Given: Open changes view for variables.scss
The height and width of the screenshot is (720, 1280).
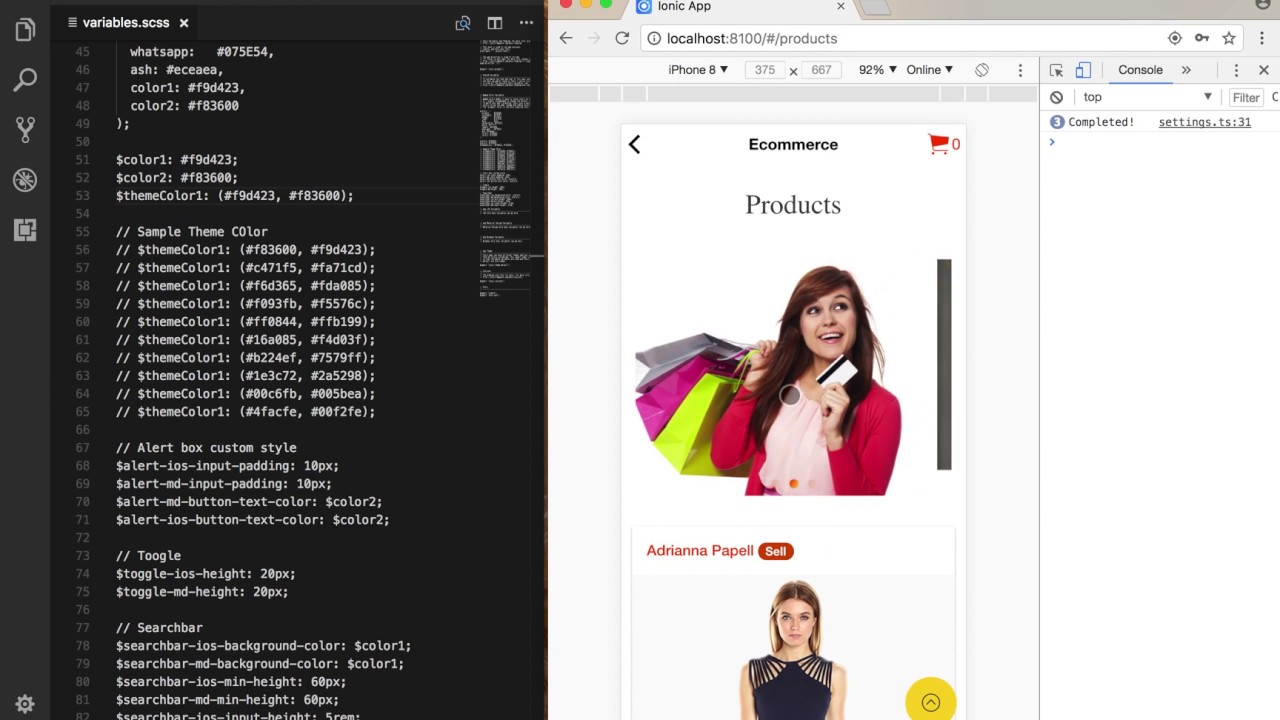Looking at the screenshot, I should 462,22.
